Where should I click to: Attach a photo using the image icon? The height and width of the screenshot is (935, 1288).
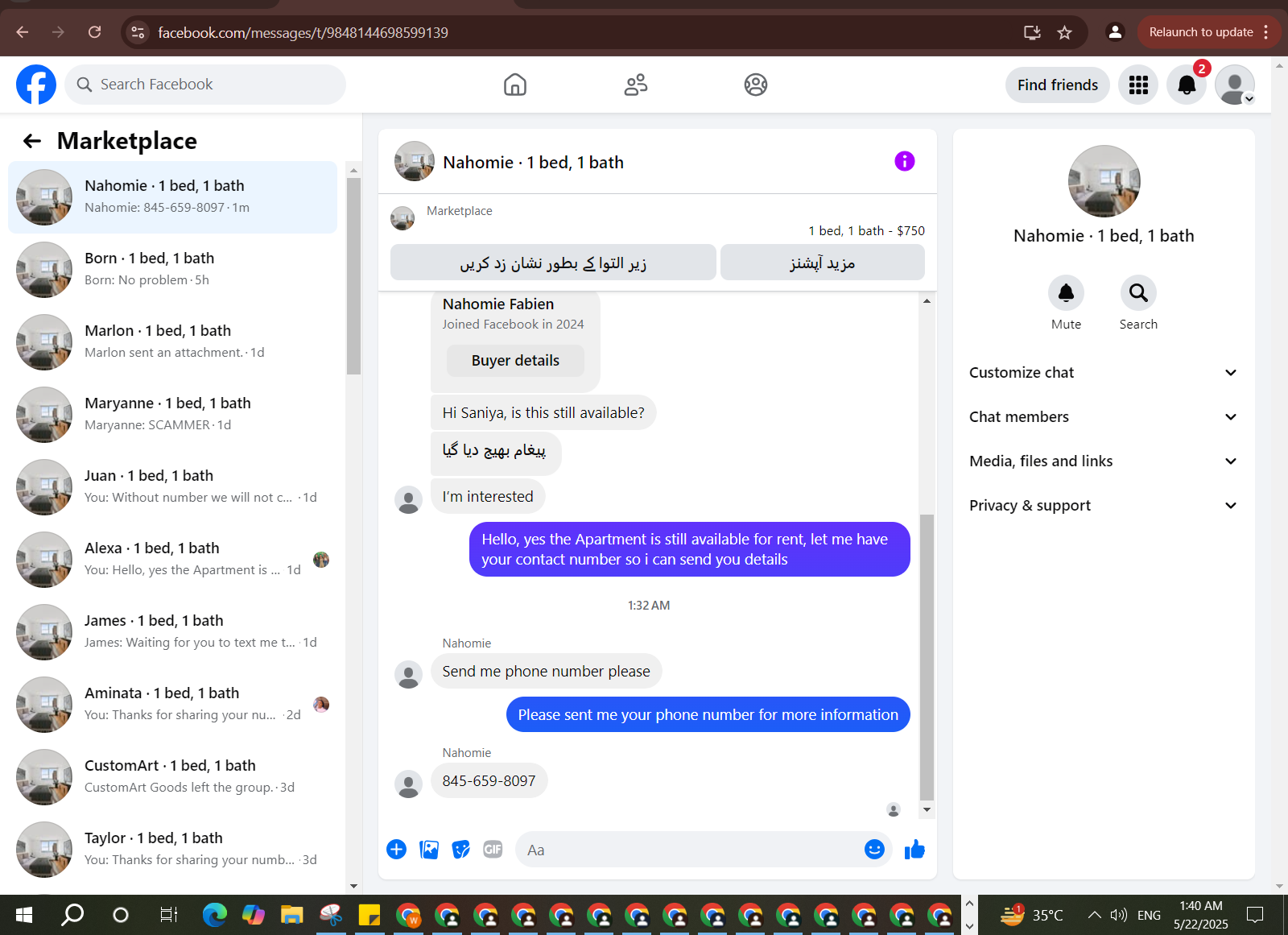click(429, 850)
